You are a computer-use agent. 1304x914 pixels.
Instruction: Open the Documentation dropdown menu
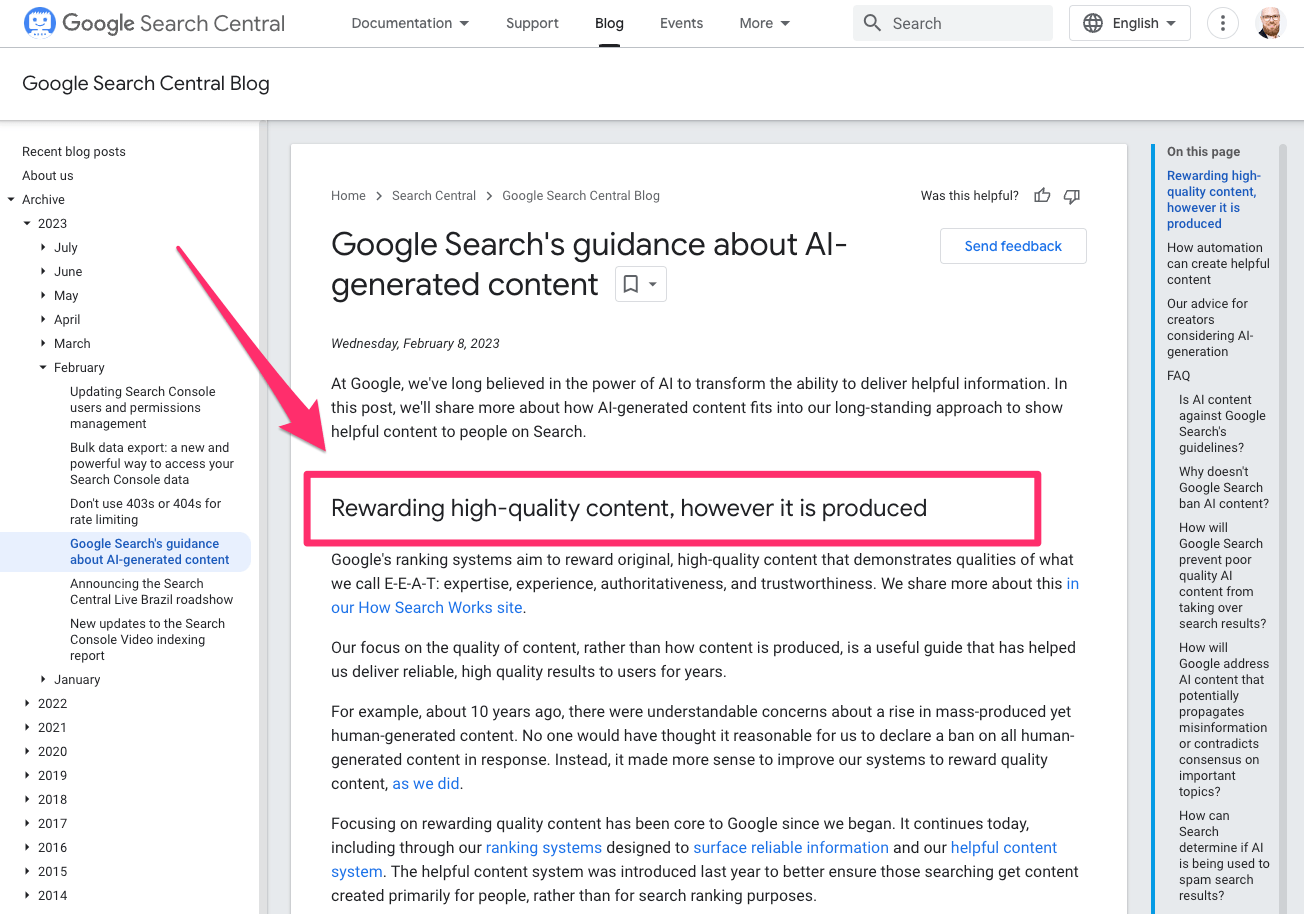(x=410, y=23)
